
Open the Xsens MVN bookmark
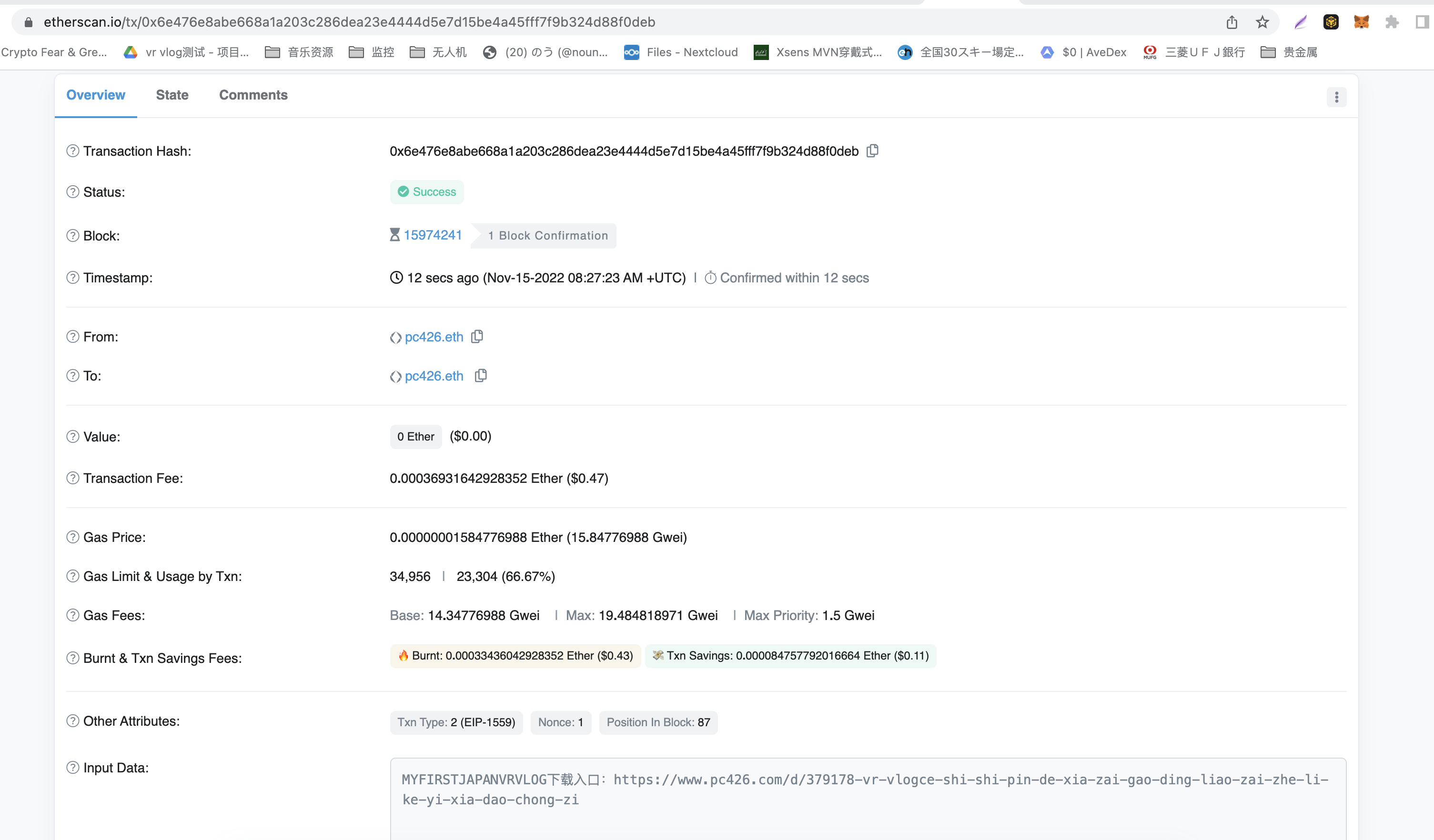(818, 52)
